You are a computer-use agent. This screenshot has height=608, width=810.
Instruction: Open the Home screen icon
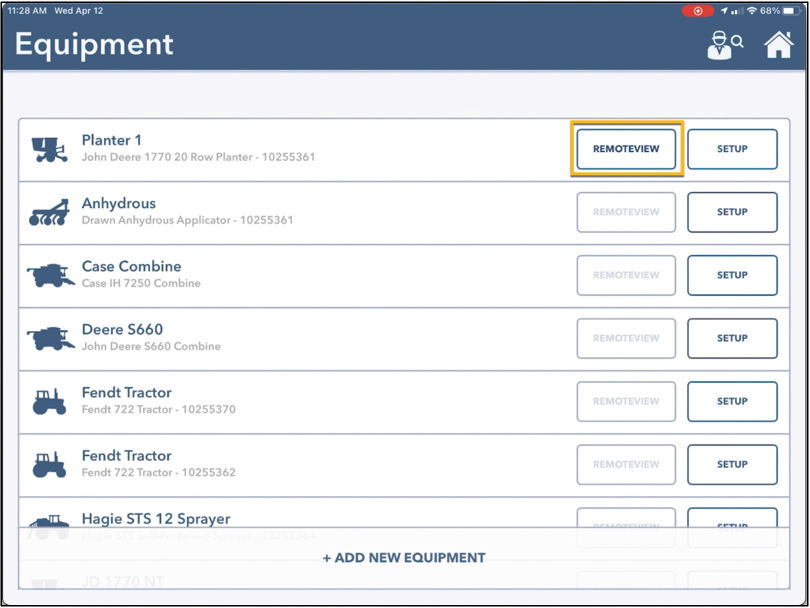point(778,44)
